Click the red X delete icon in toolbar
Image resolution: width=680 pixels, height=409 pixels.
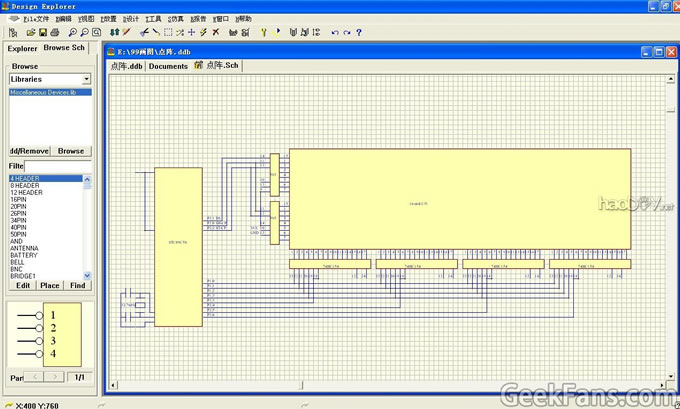pyautogui.click(x=216, y=32)
